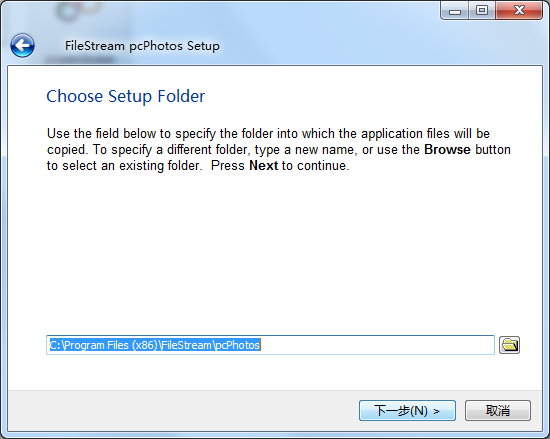Click the blank white area of the wizard page
Viewport: 550px width, 439px height.
coord(275,252)
